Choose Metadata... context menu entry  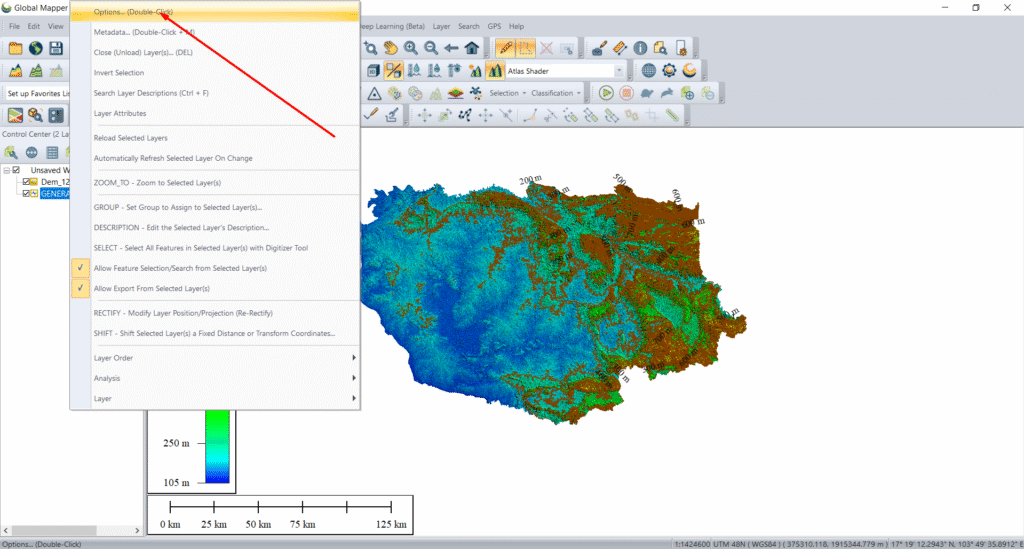click(215, 32)
